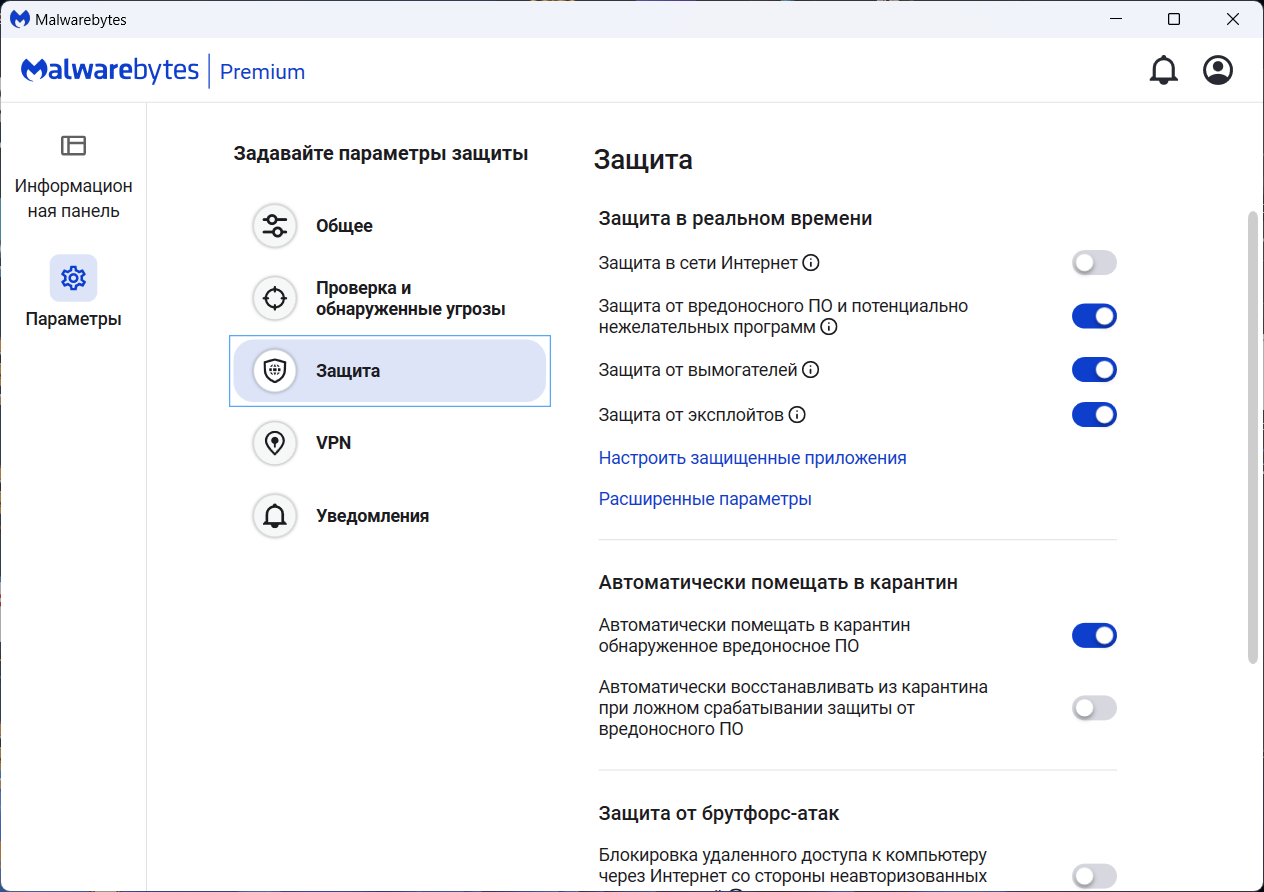
Task: Click the Защита от брутфорс-атак heading
Action: [x=719, y=814]
